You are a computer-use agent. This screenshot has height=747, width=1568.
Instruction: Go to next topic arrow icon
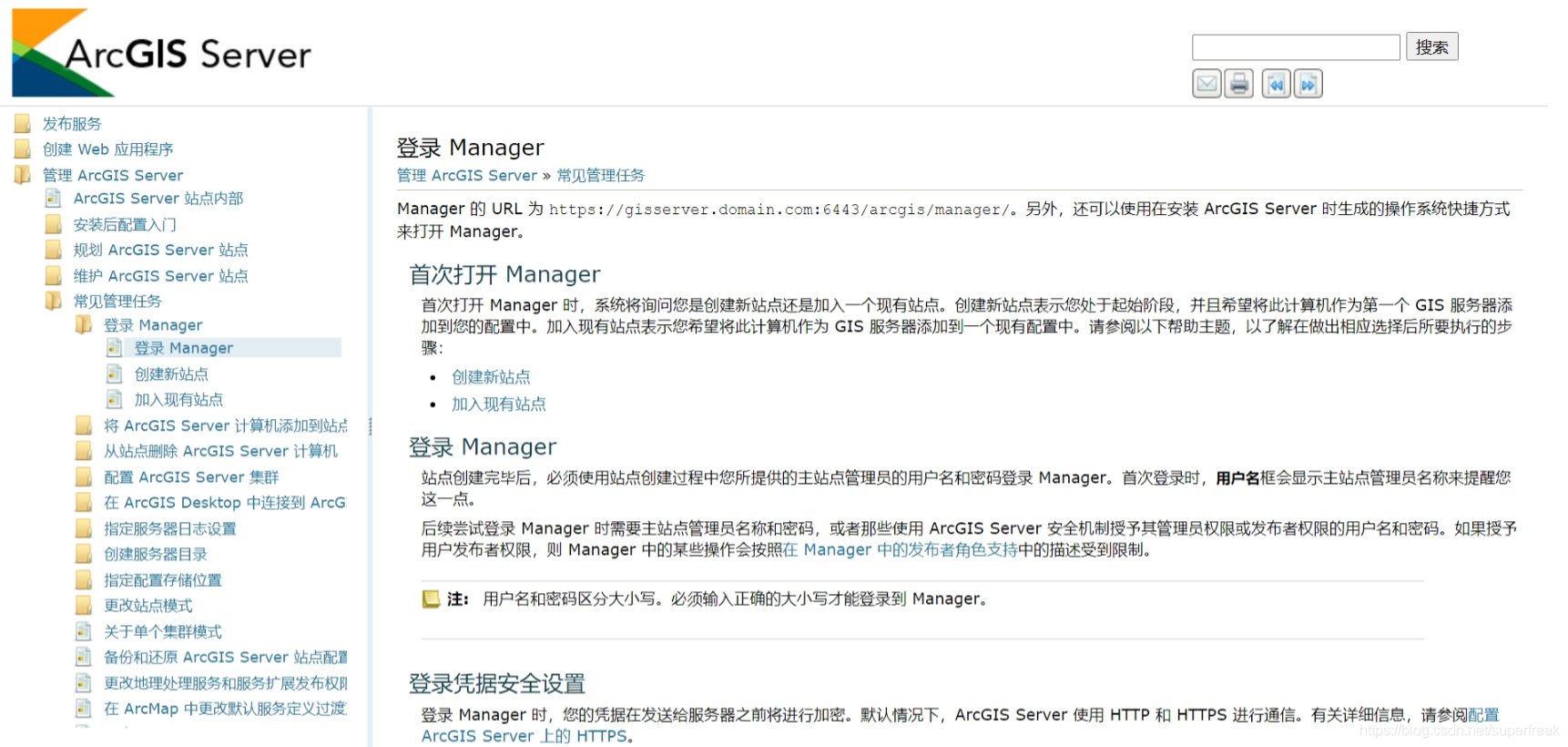1308,84
